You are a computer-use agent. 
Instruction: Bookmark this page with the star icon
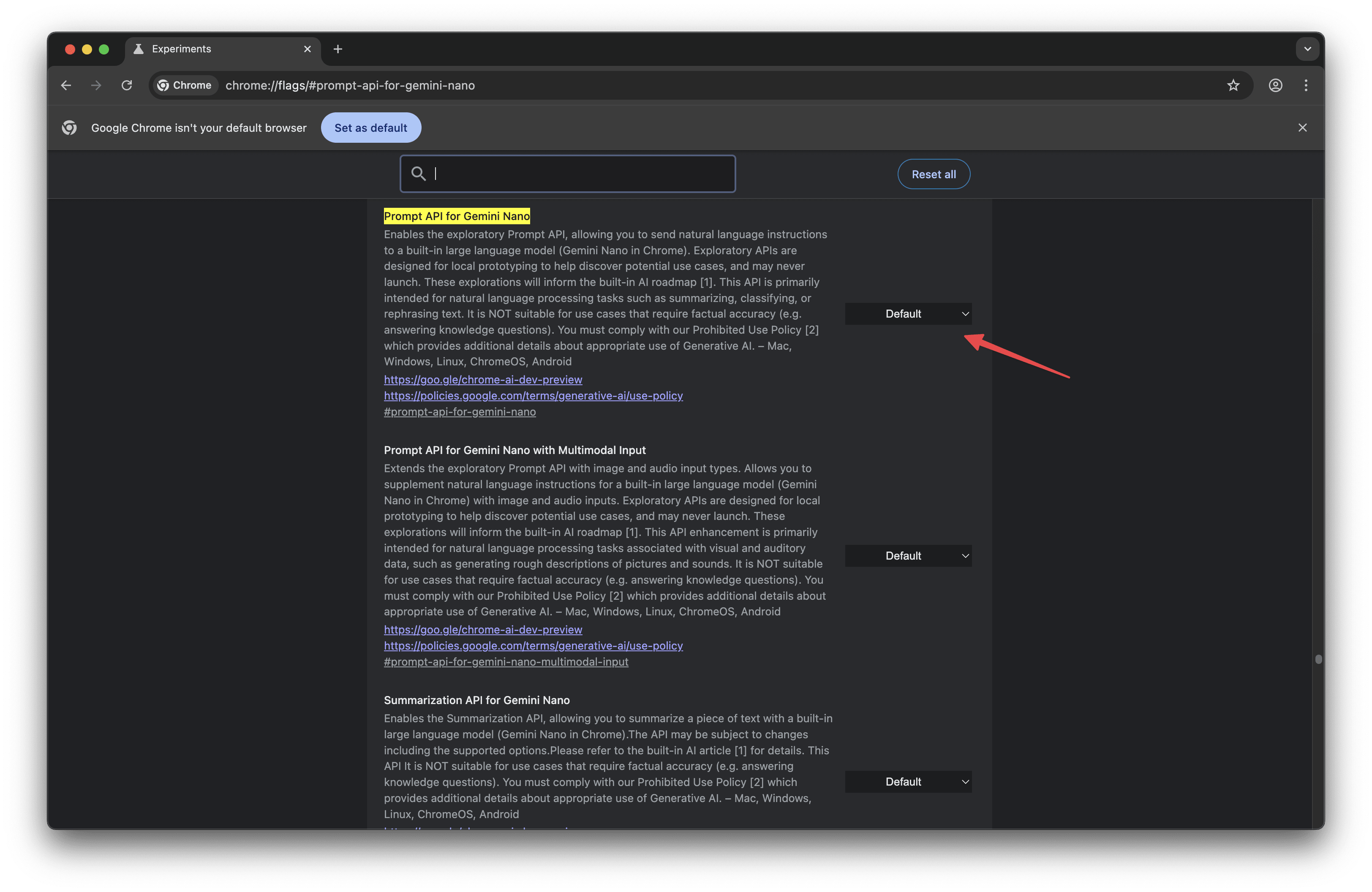click(x=1233, y=85)
